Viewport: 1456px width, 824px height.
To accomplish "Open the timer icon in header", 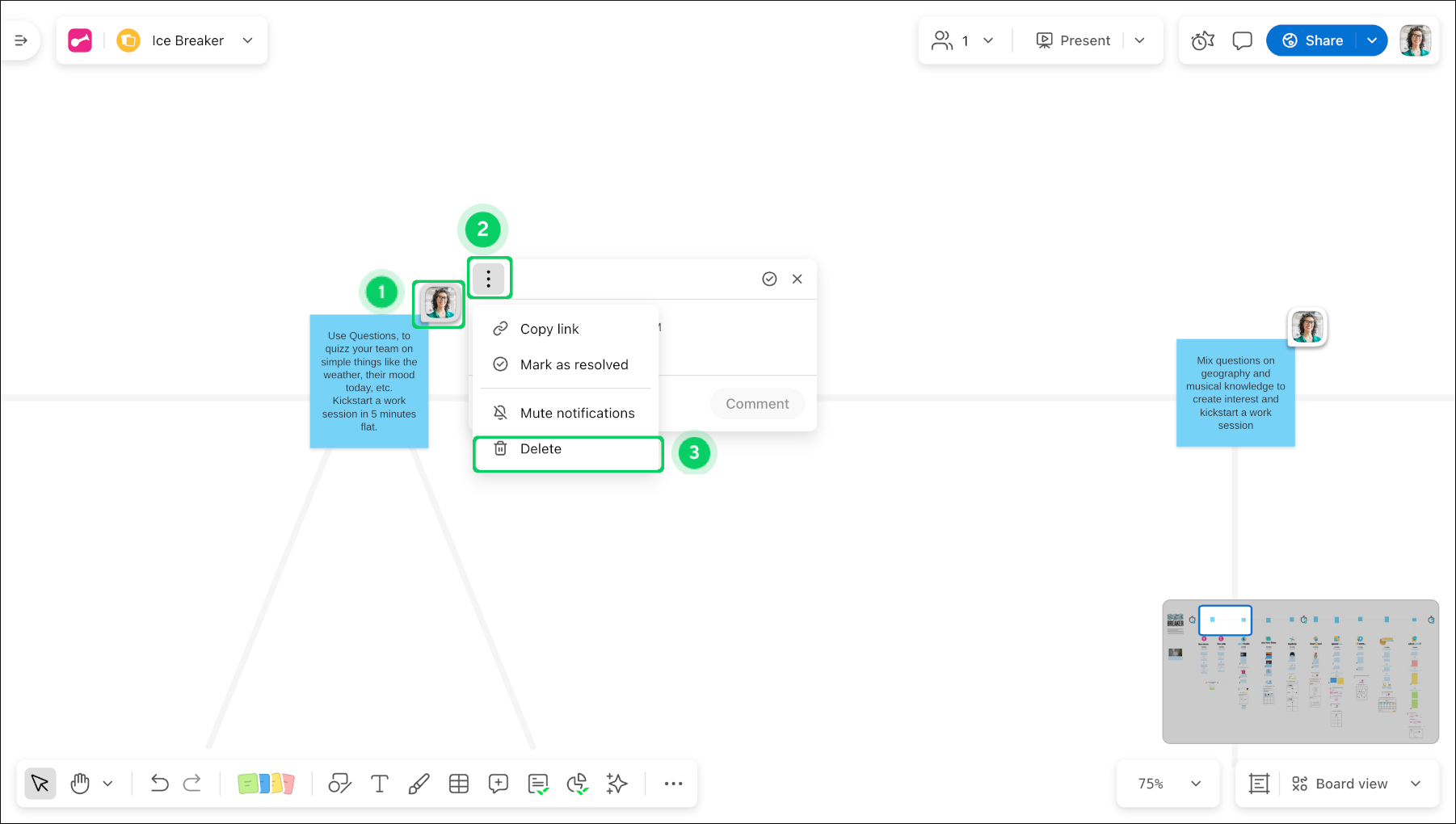I will [1202, 40].
